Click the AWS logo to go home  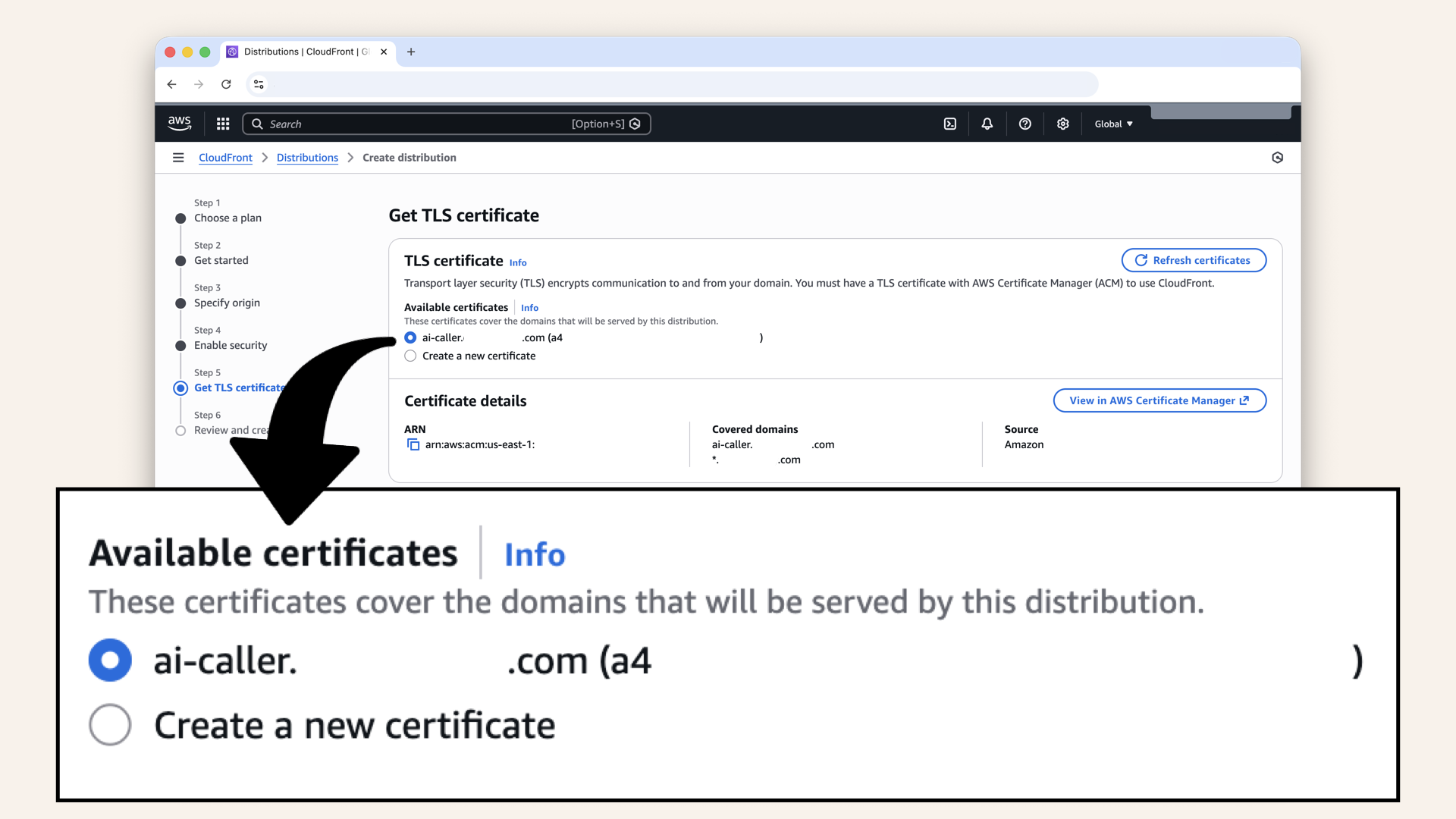pos(179,123)
